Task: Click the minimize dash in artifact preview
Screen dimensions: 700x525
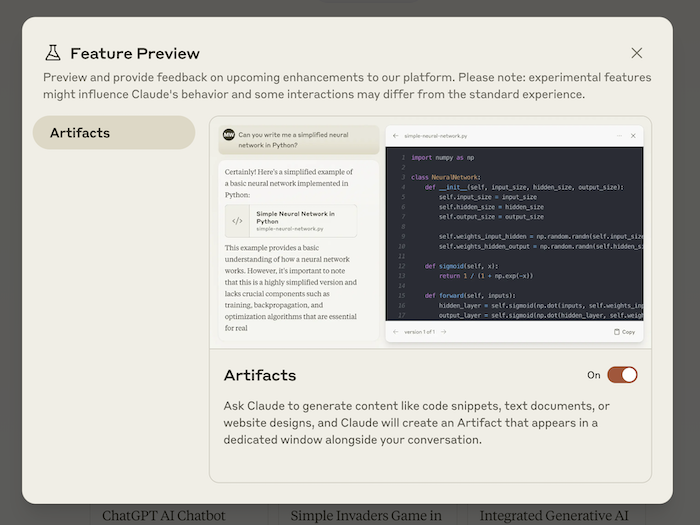Action: [x=619, y=135]
